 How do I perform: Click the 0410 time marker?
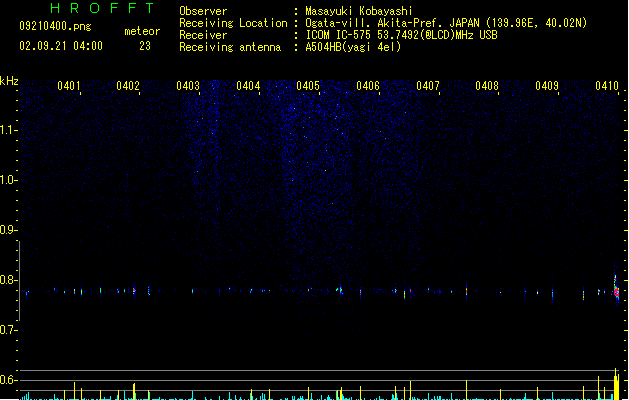tap(607, 86)
